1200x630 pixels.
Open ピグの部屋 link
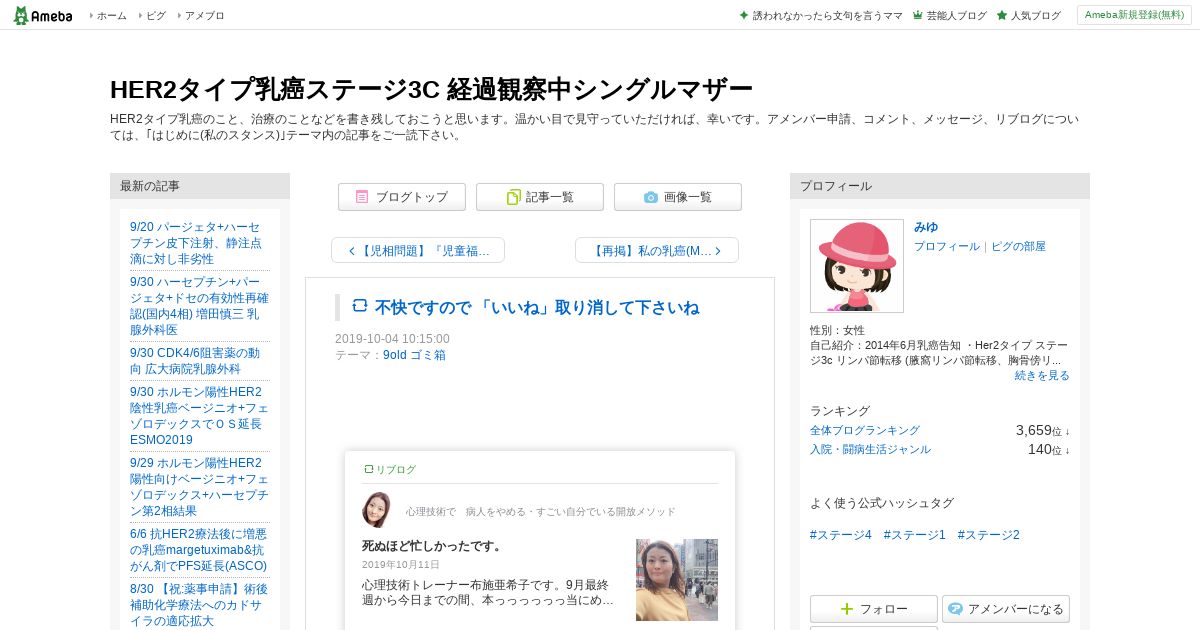1018,246
